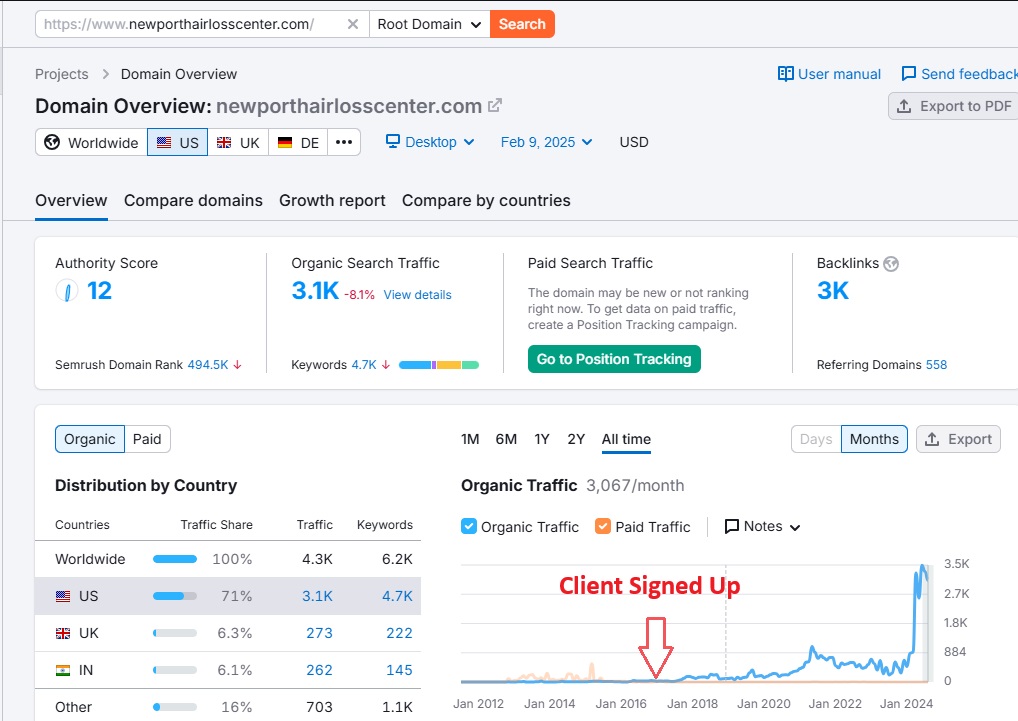Select the 1Y time range
Image resolution: width=1018 pixels, height=721 pixels.
(x=542, y=439)
